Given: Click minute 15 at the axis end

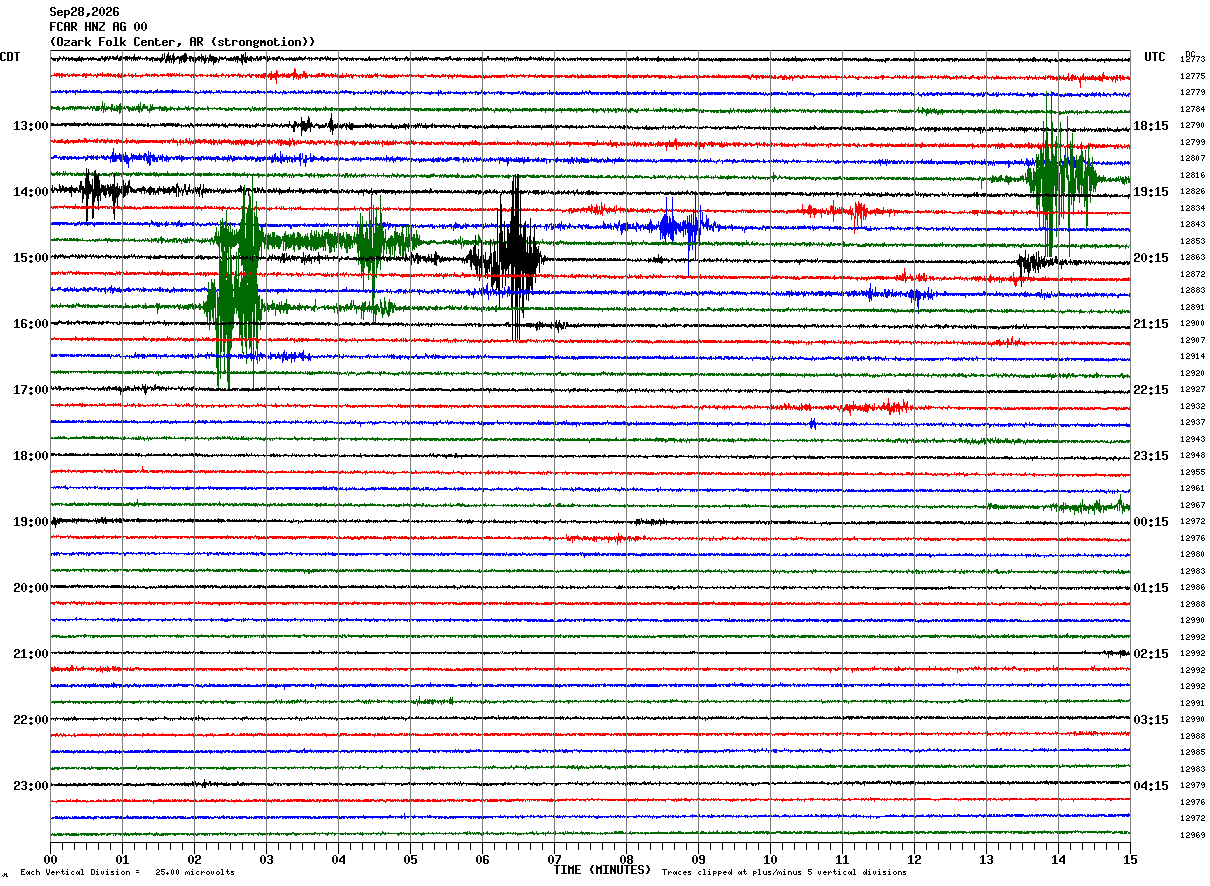Looking at the screenshot, I should [1129, 859].
